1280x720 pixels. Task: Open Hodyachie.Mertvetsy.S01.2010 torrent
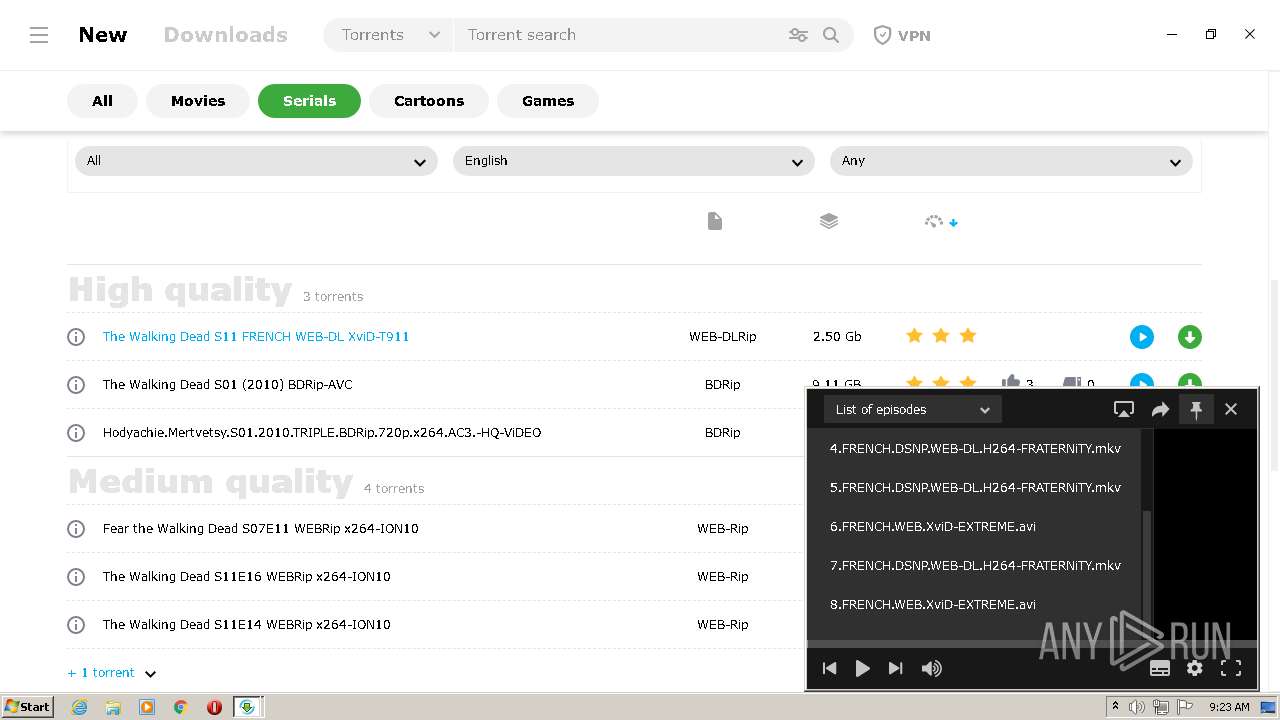pyautogui.click(x=322, y=433)
